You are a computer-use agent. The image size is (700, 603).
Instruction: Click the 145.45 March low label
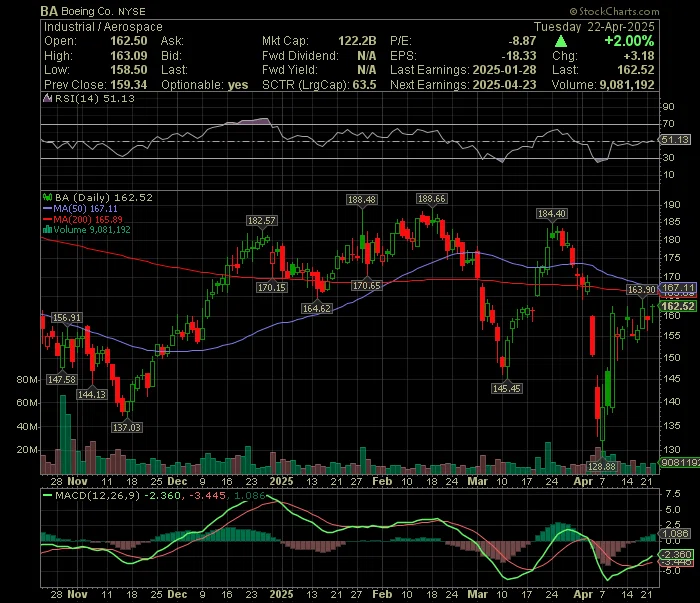[x=507, y=389]
